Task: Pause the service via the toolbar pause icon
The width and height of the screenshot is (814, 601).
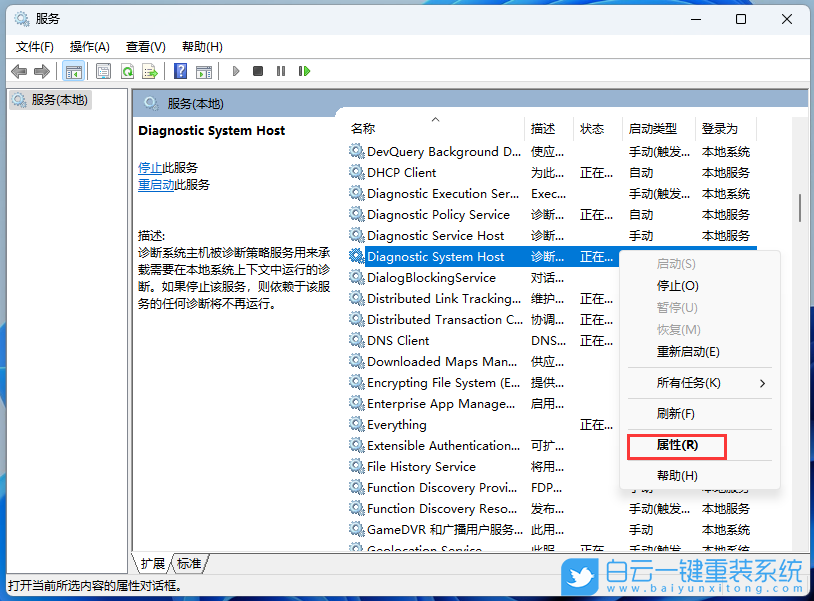Action: [281, 71]
